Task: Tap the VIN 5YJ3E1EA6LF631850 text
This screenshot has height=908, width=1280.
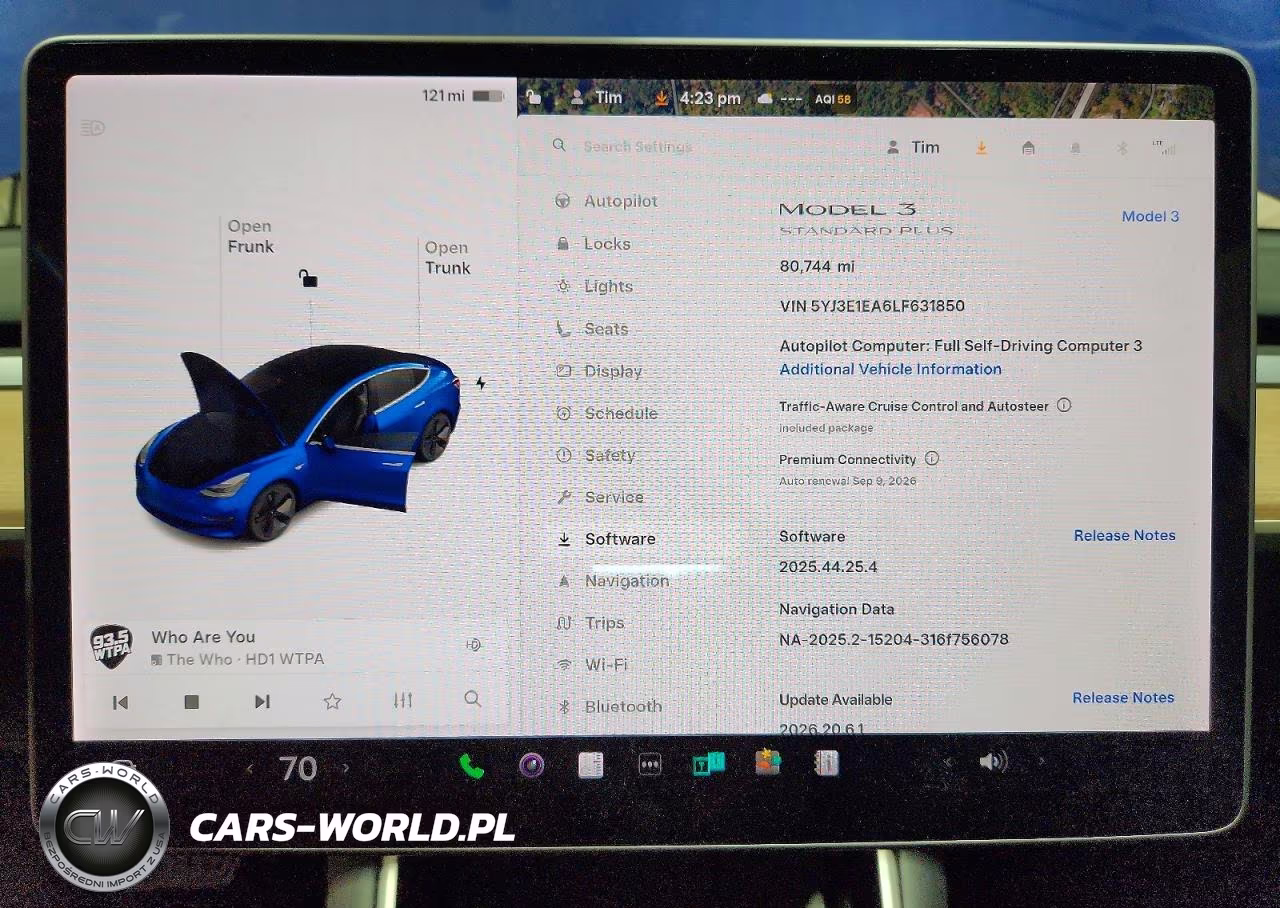Action: click(872, 306)
